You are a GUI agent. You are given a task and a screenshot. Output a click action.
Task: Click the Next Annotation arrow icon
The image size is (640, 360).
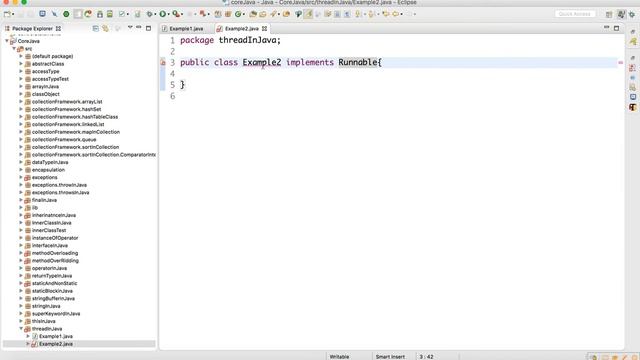click(359, 14)
